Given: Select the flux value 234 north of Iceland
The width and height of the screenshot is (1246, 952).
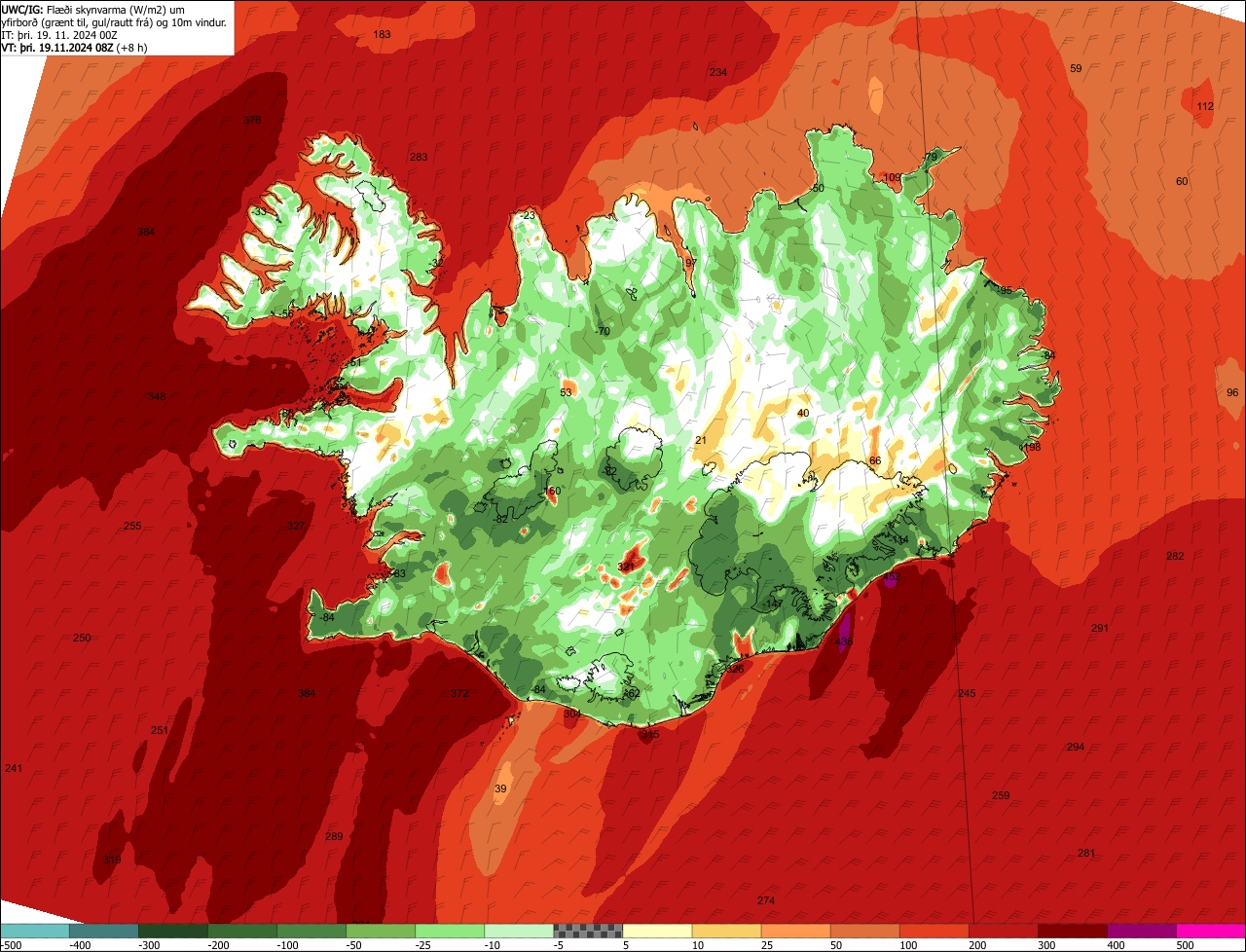Looking at the screenshot, I should 718,72.
